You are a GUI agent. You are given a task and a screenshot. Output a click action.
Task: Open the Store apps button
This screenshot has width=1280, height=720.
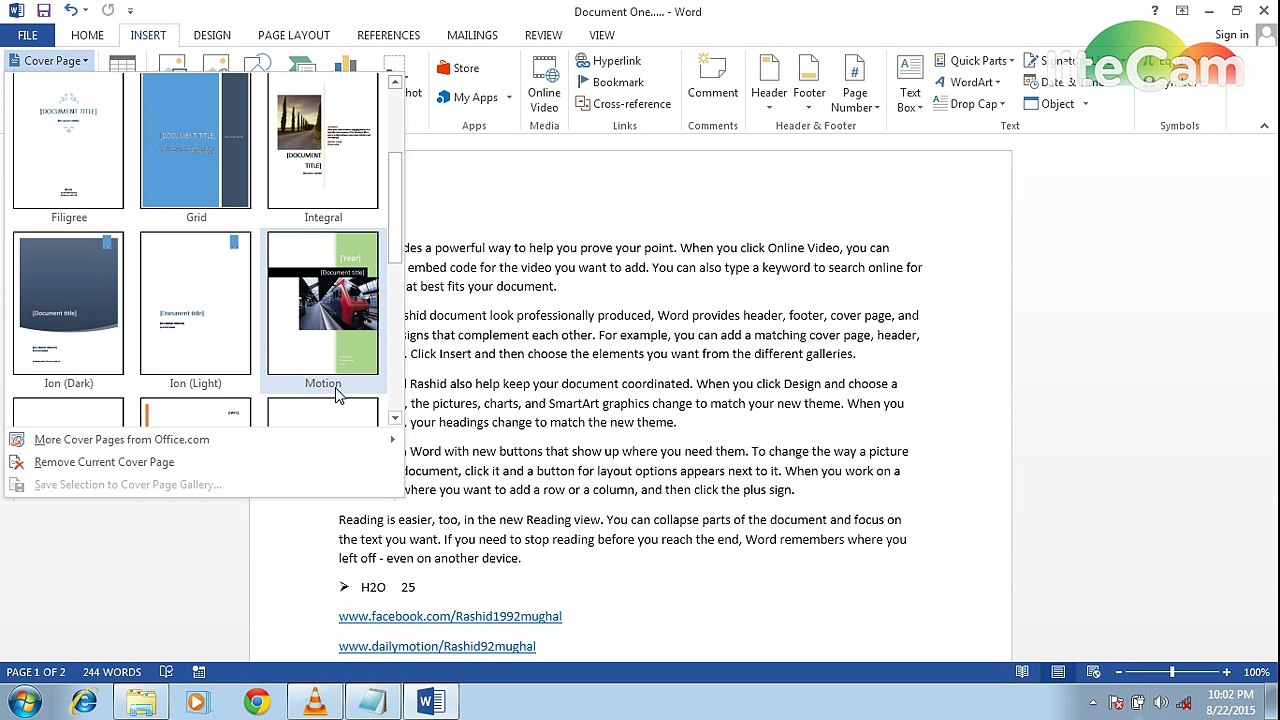click(458, 68)
